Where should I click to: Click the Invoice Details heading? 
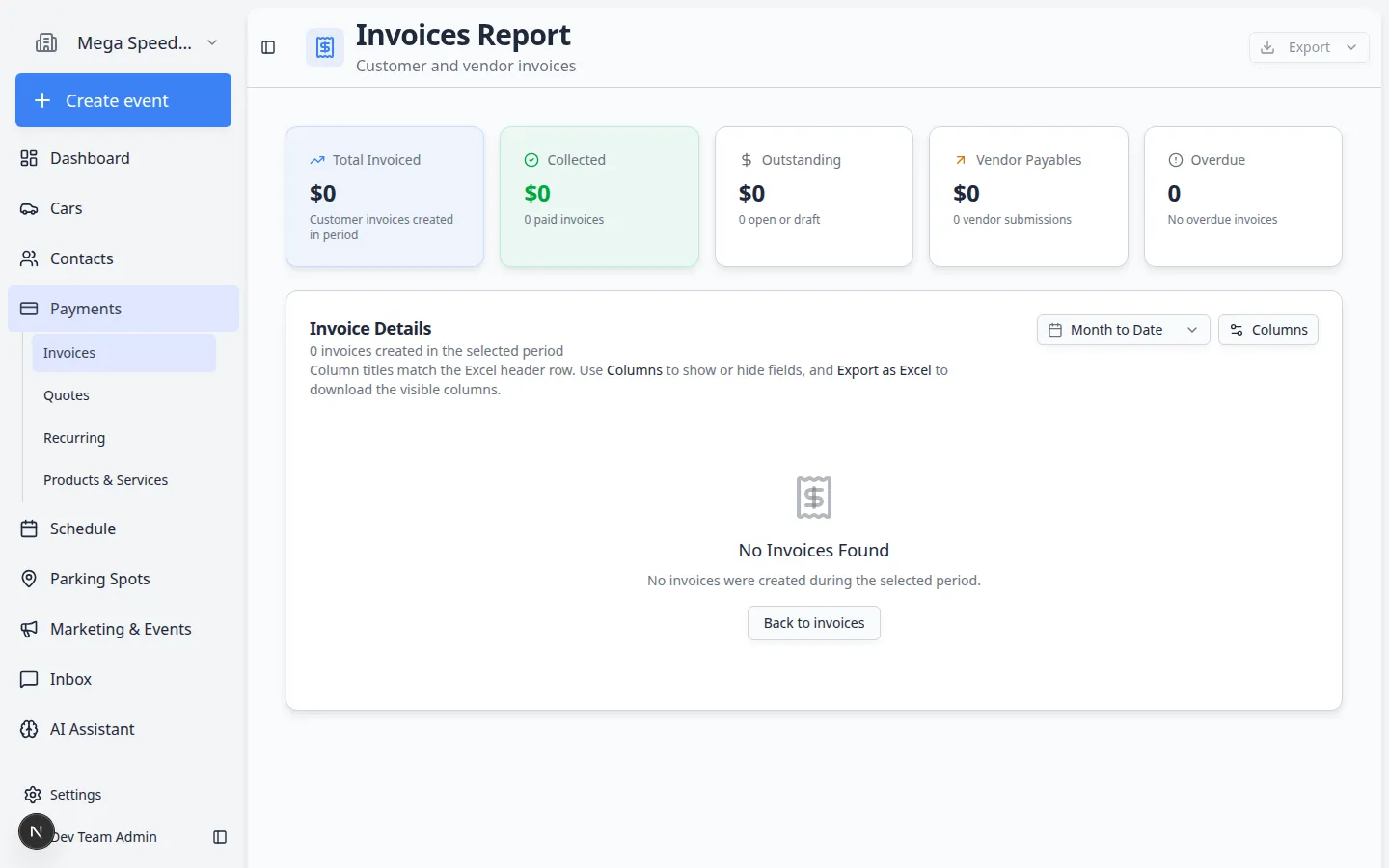point(370,329)
